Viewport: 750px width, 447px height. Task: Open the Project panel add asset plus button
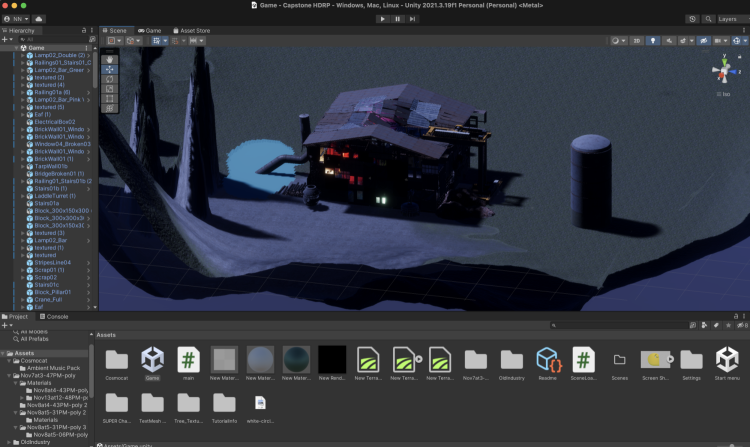click(x=5, y=325)
